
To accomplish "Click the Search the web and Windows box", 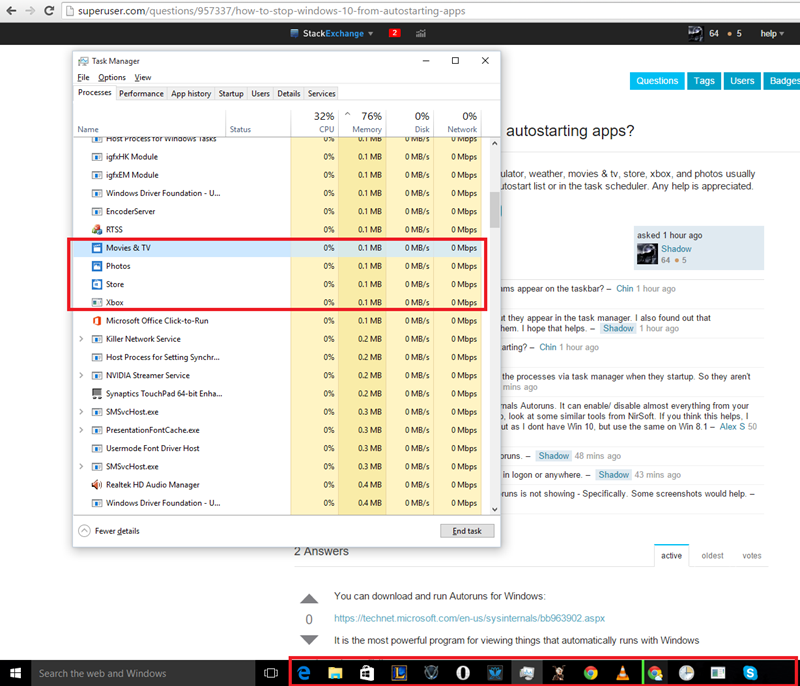I will pos(130,673).
